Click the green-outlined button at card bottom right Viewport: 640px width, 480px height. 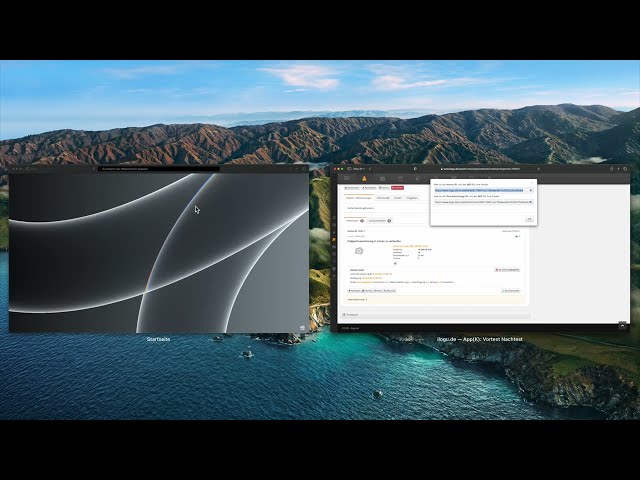click(x=511, y=291)
